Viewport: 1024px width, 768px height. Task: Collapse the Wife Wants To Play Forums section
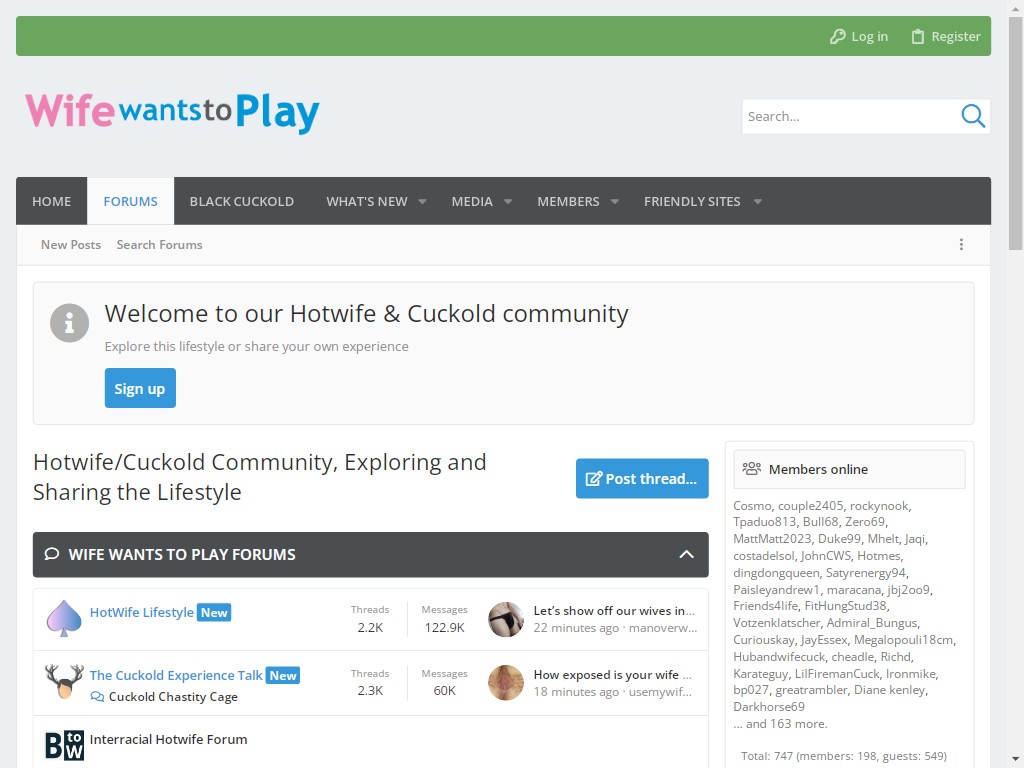pyautogui.click(x=686, y=554)
